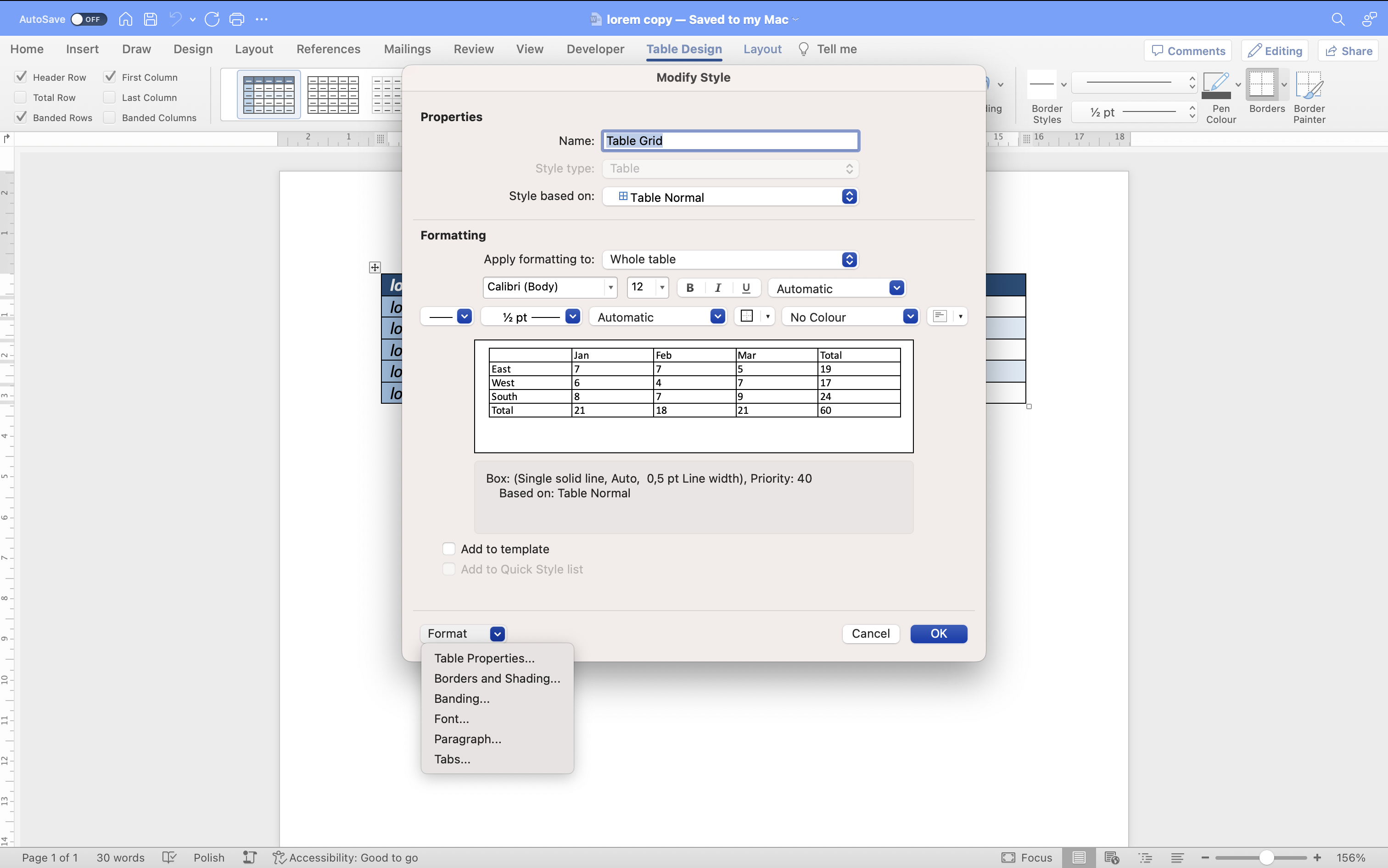Click the Comments button
Screen dimensions: 1388x868
tap(1187, 50)
